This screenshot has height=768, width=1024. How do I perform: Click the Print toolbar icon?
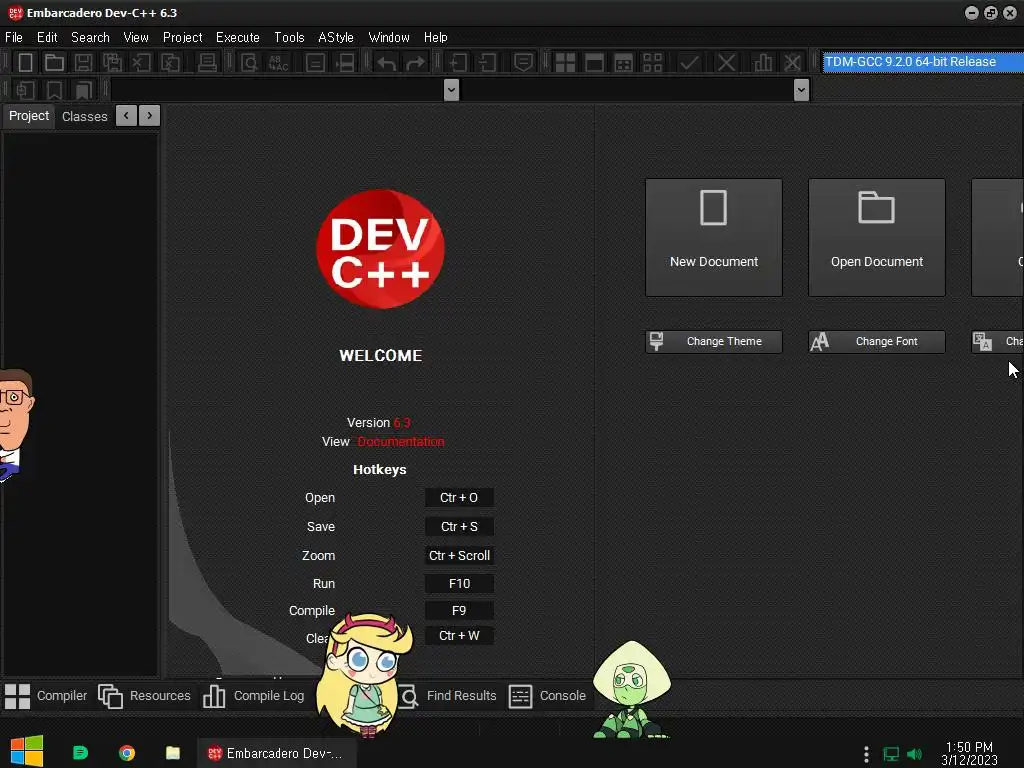click(207, 63)
